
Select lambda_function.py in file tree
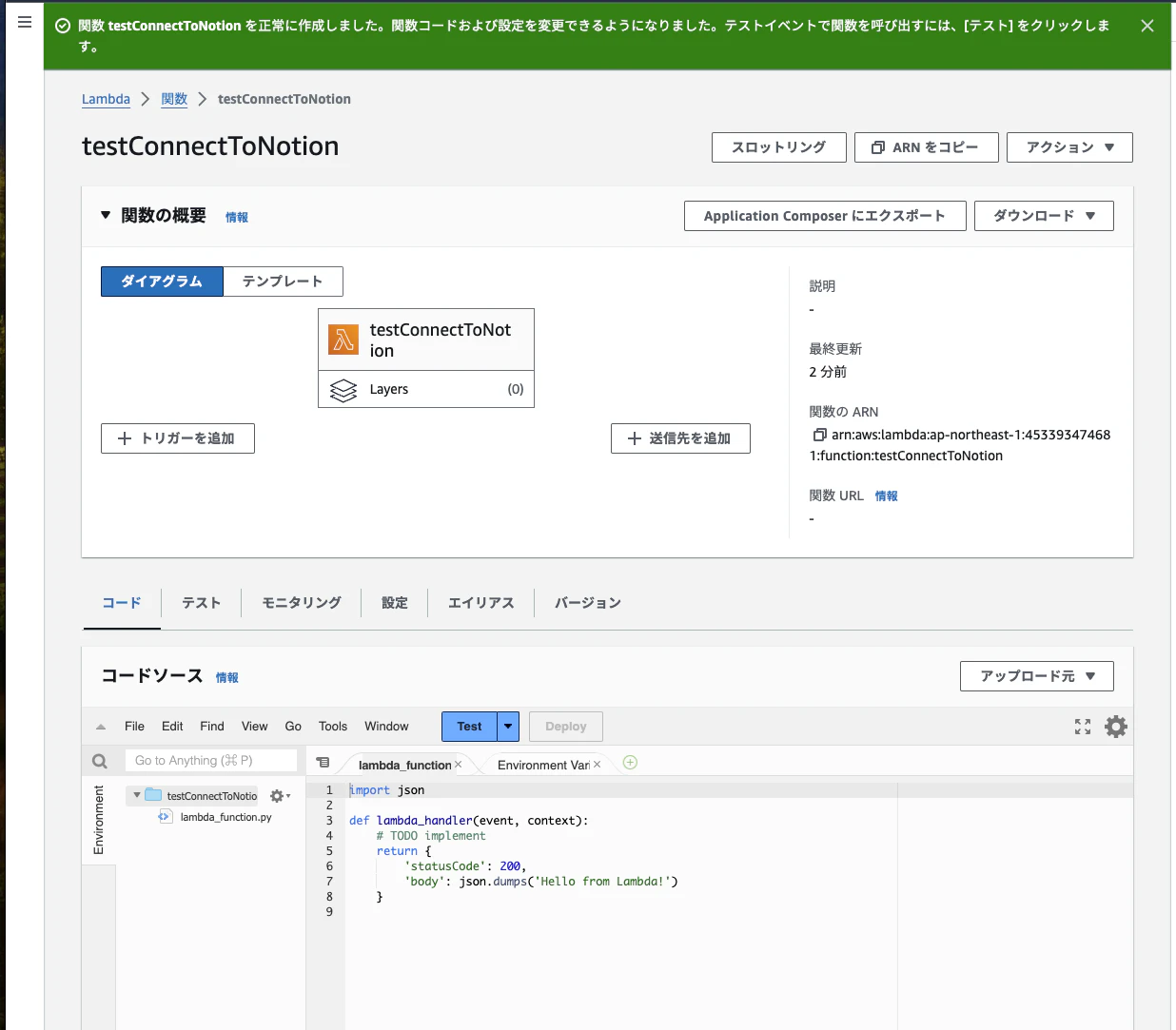coord(225,817)
